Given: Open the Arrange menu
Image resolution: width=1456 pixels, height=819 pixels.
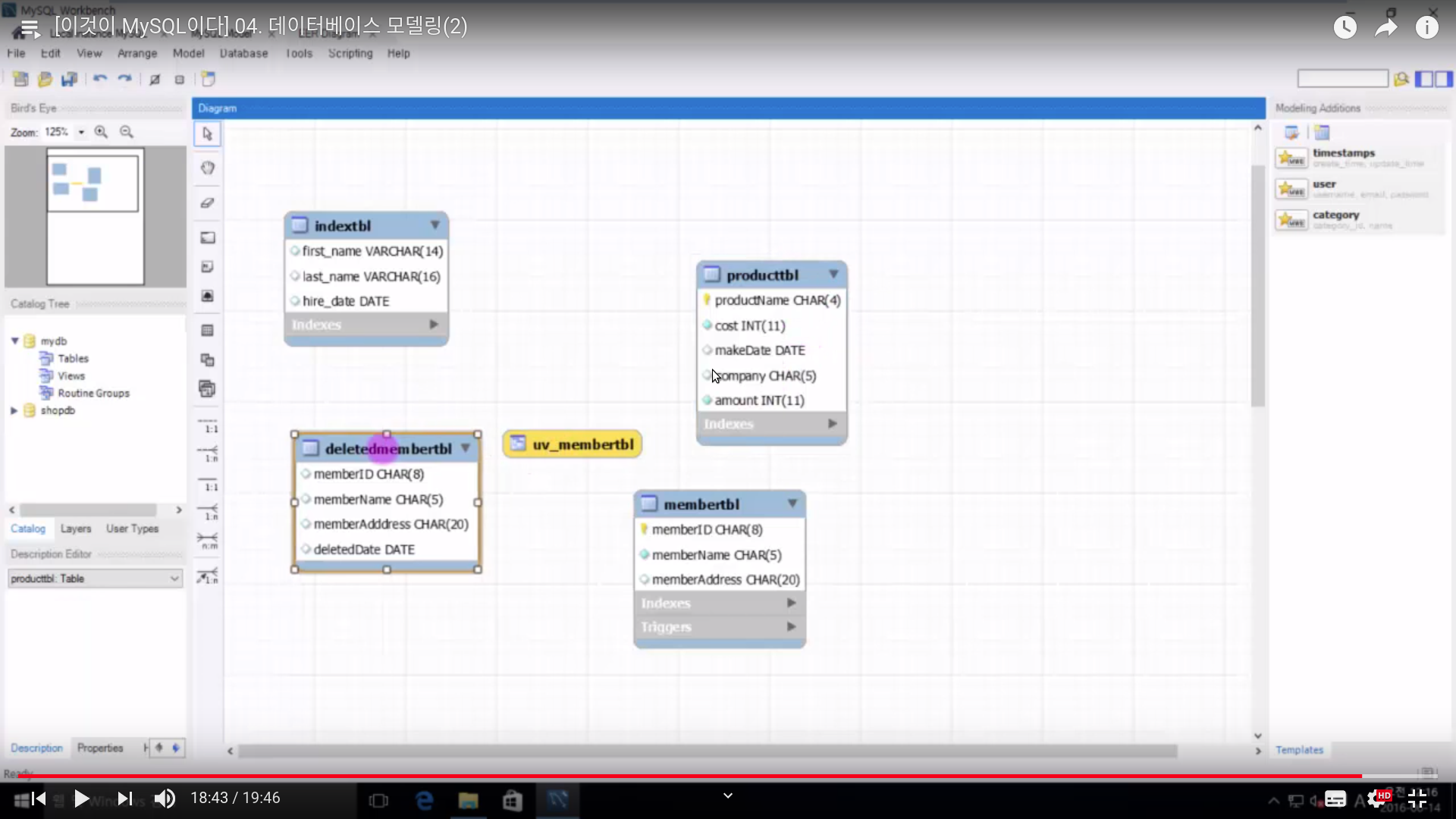Looking at the screenshot, I should 137,53.
